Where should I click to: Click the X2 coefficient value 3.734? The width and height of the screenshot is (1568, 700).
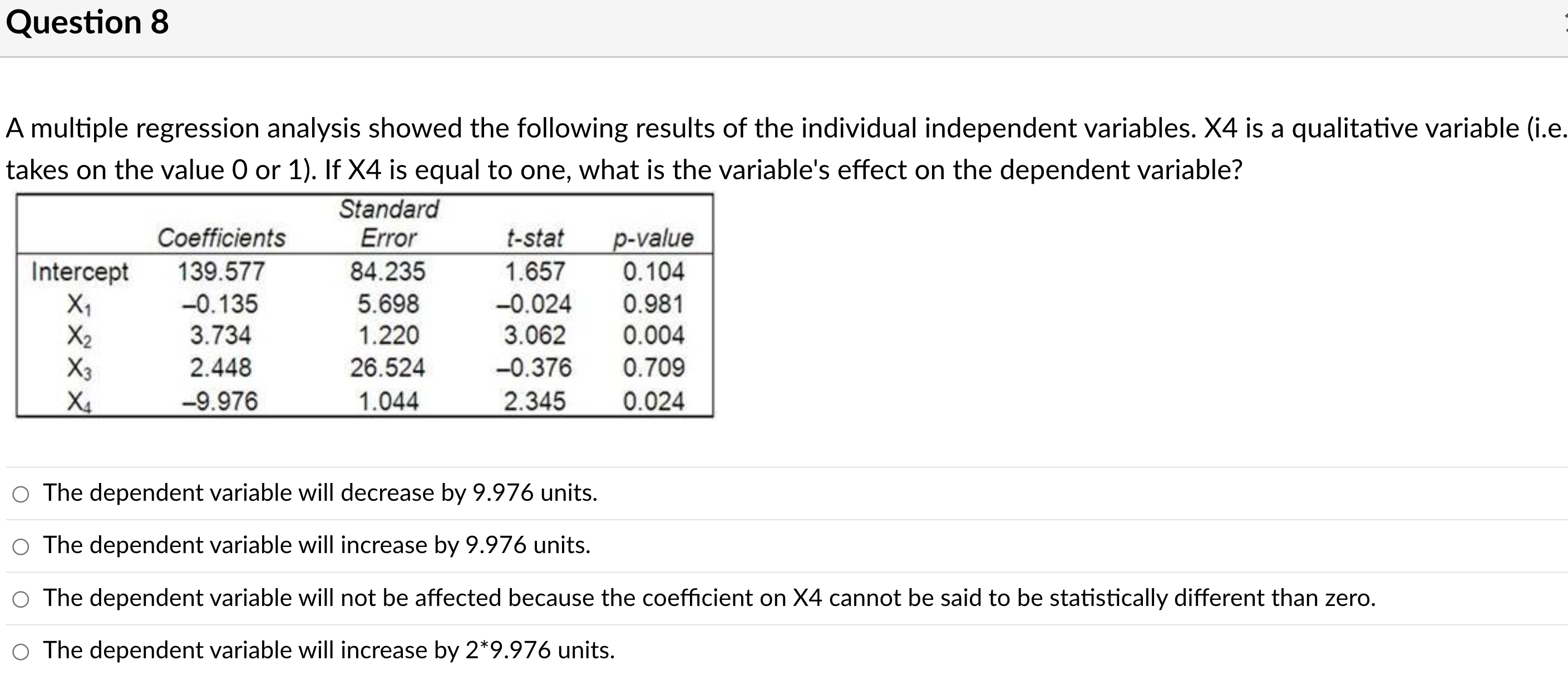(220, 336)
